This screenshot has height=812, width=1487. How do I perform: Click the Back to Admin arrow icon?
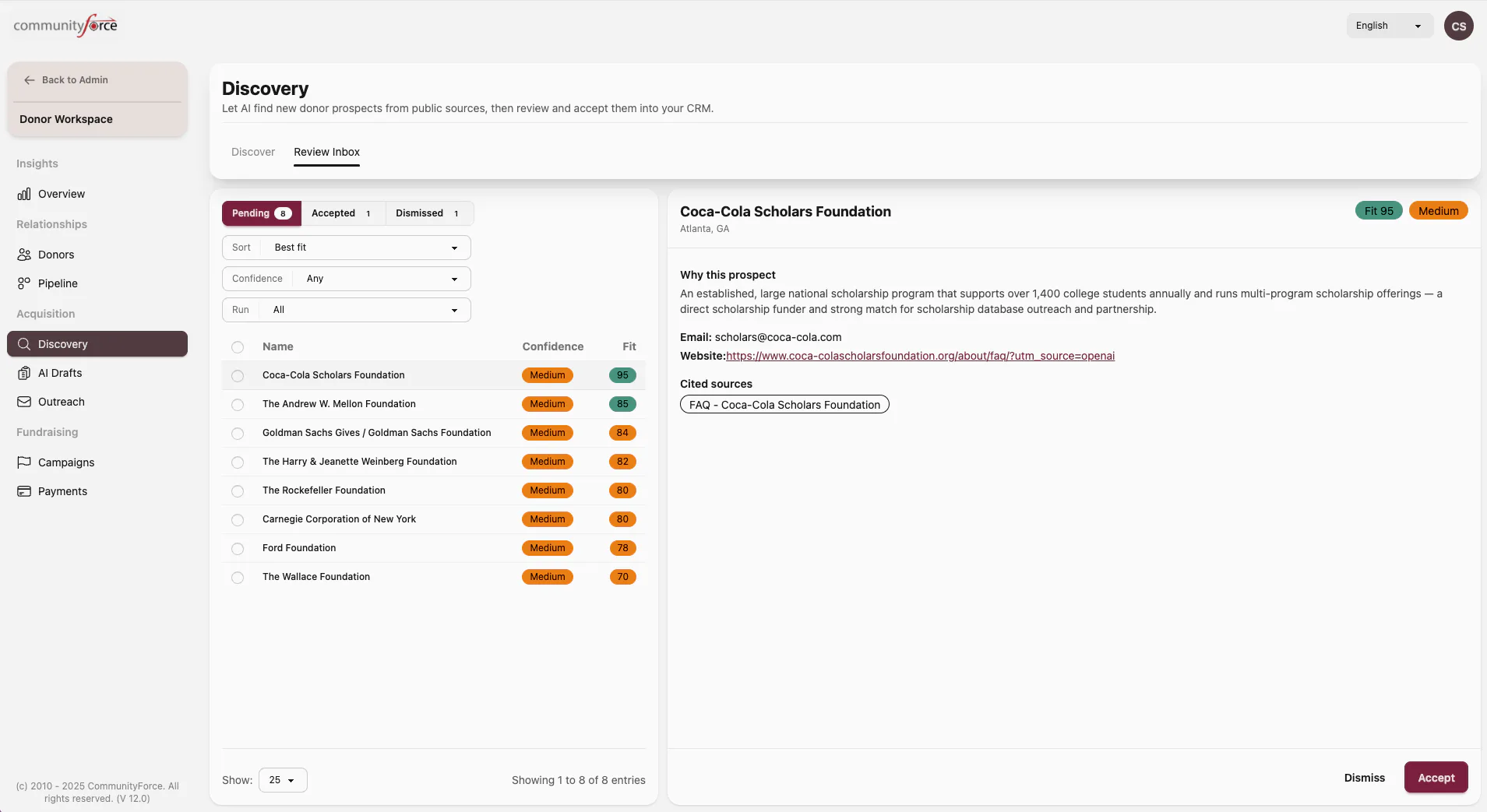click(x=30, y=80)
